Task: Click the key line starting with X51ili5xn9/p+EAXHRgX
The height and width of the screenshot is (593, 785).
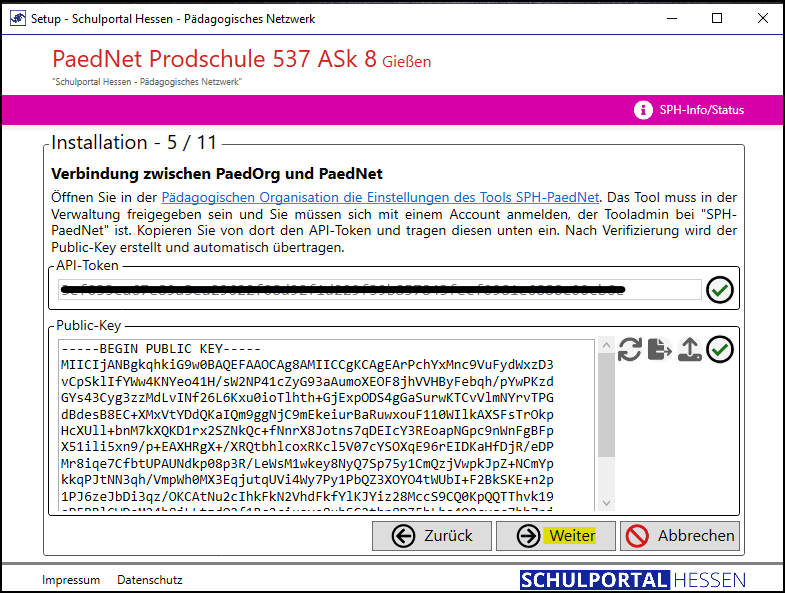Action: tap(307, 447)
